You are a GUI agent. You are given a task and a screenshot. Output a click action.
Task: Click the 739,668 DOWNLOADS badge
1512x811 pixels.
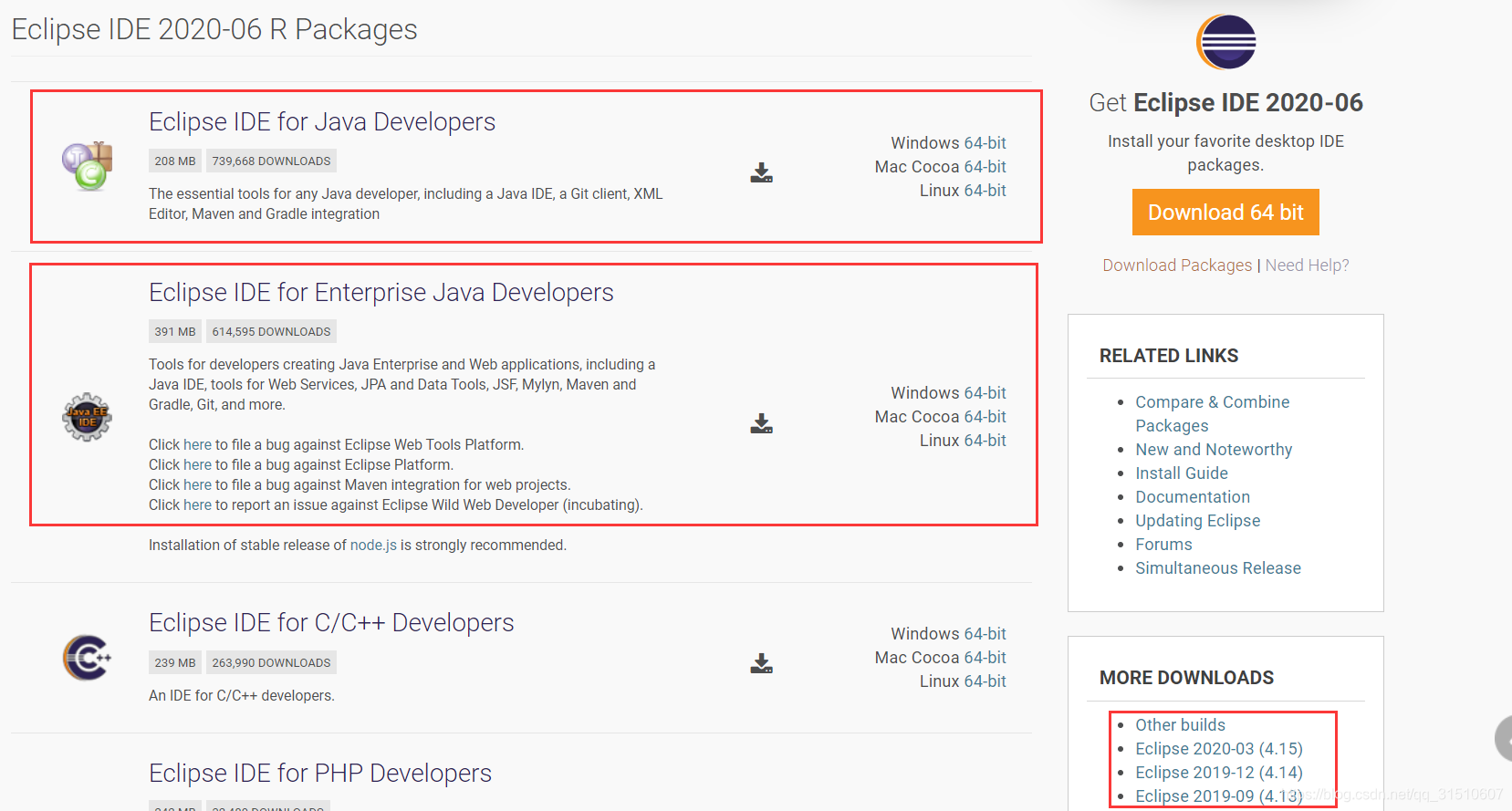click(x=271, y=161)
